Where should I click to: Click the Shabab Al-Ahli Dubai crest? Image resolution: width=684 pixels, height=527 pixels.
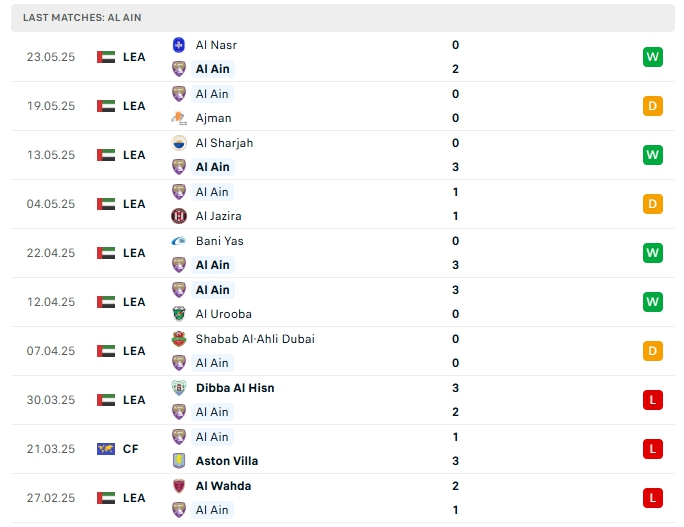click(179, 339)
